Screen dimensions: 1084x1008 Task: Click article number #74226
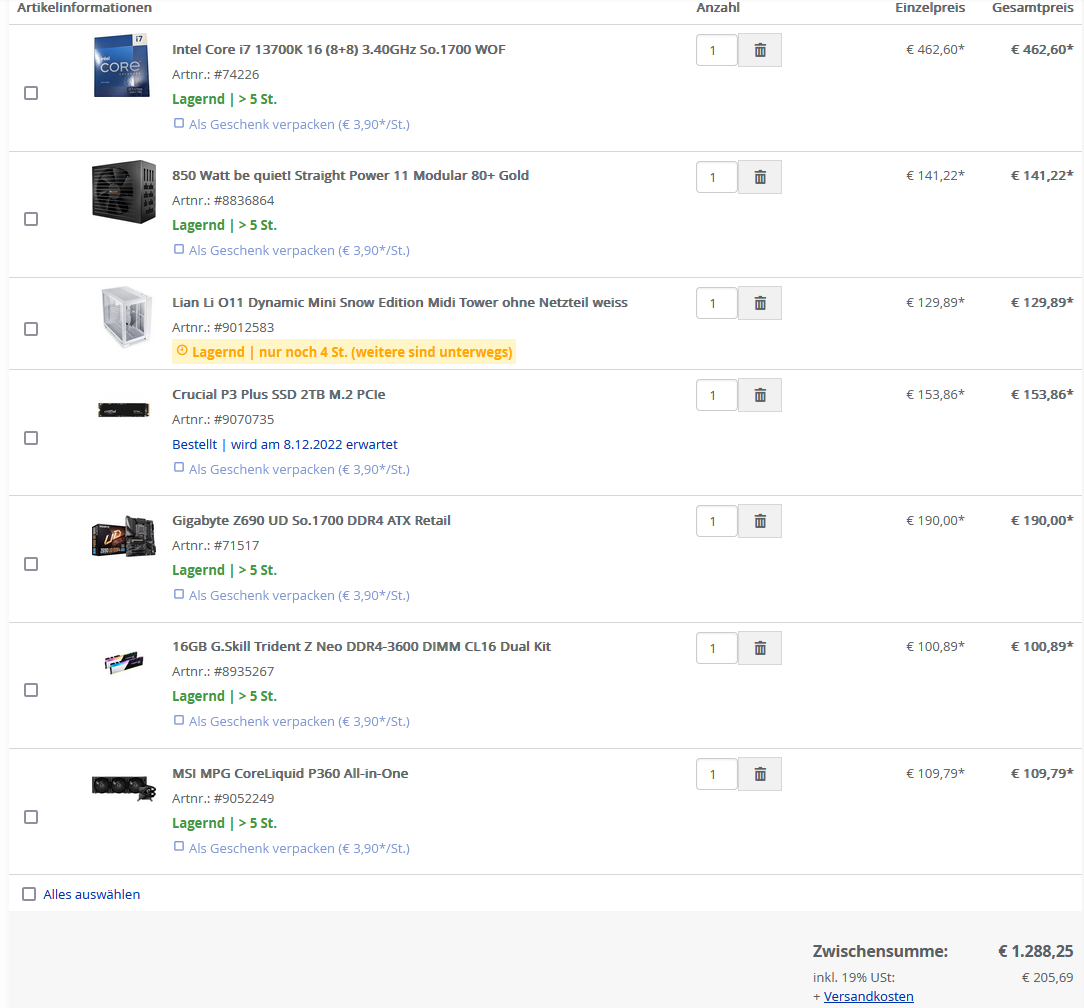tap(236, 75)
